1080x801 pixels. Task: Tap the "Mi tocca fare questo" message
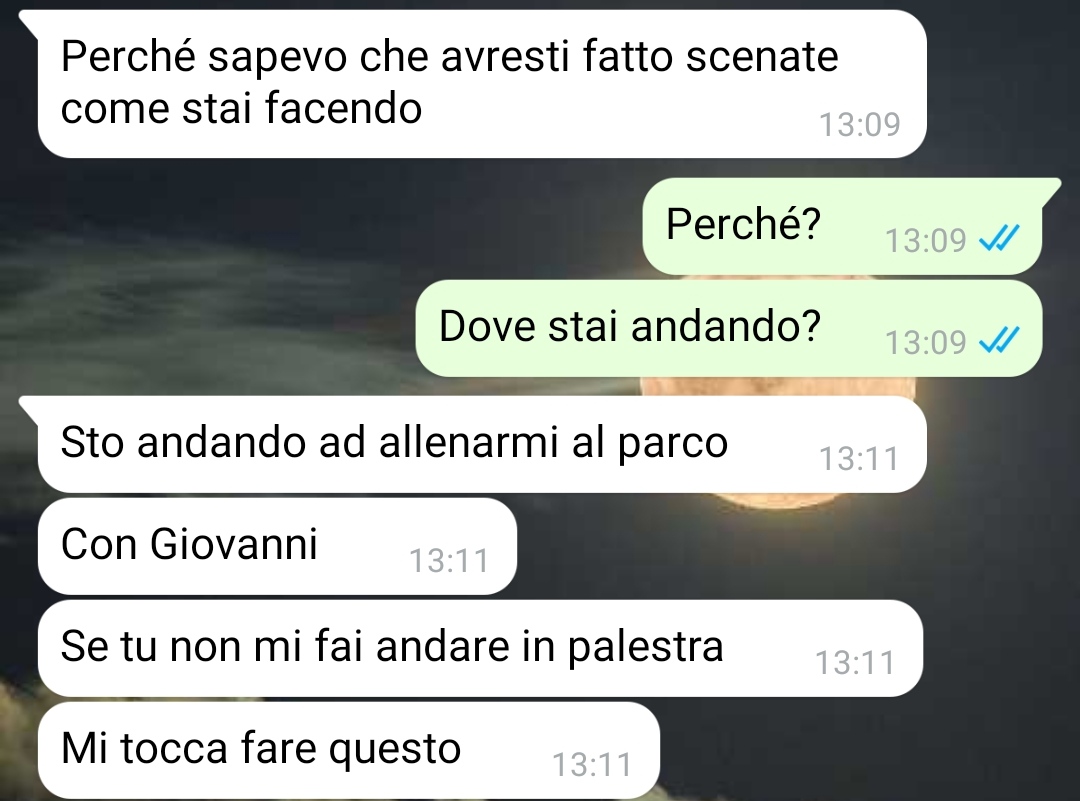pyautogui.click(x=349, y=750)
